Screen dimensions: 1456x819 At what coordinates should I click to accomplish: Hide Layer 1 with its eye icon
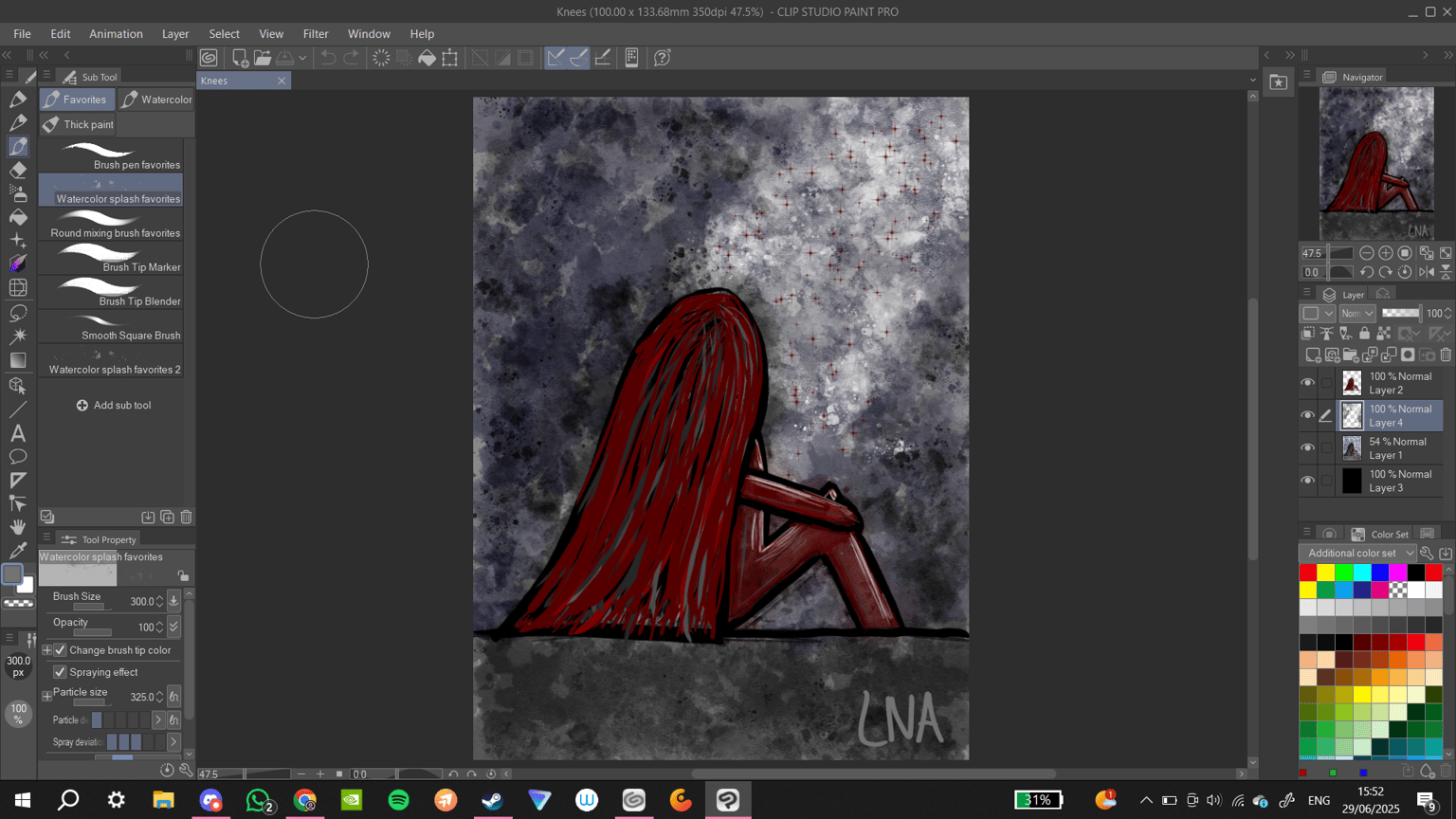click(x=1308, y=448)
